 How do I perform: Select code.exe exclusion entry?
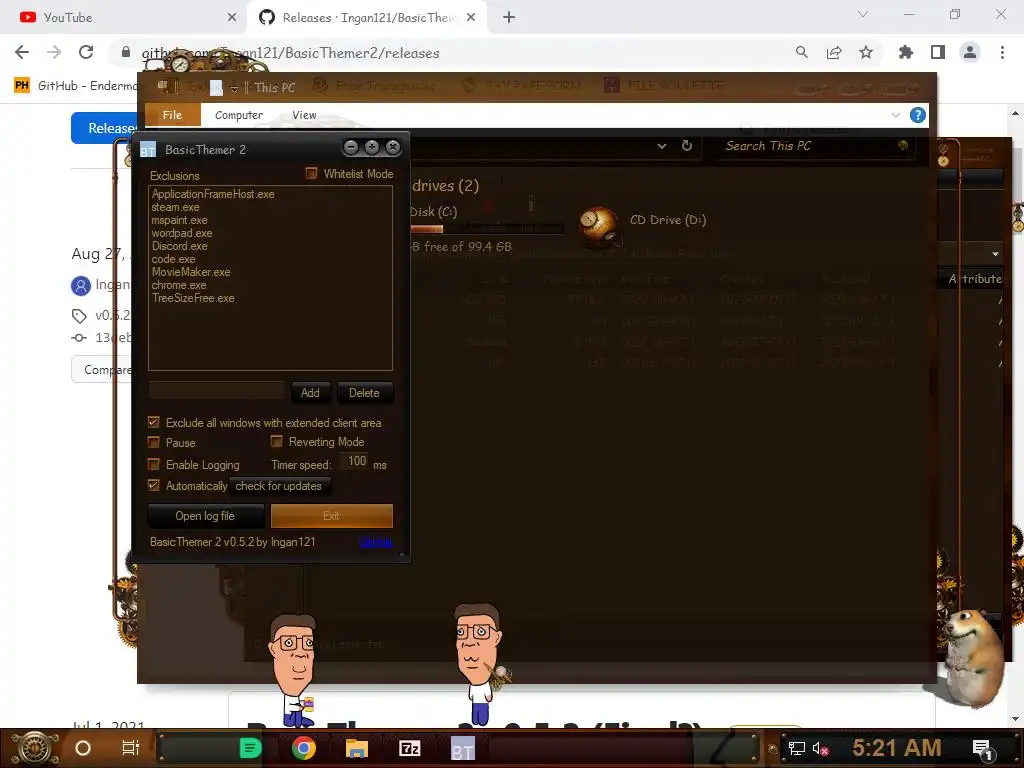[x=173, y=259]
